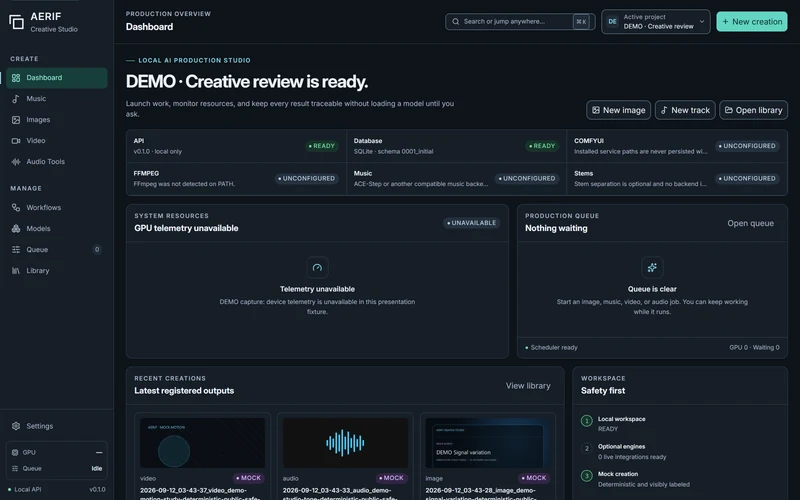This screenshot has width=800, height=500.
Task: Open Settings from sidebar
Action: tap(57, 426)
